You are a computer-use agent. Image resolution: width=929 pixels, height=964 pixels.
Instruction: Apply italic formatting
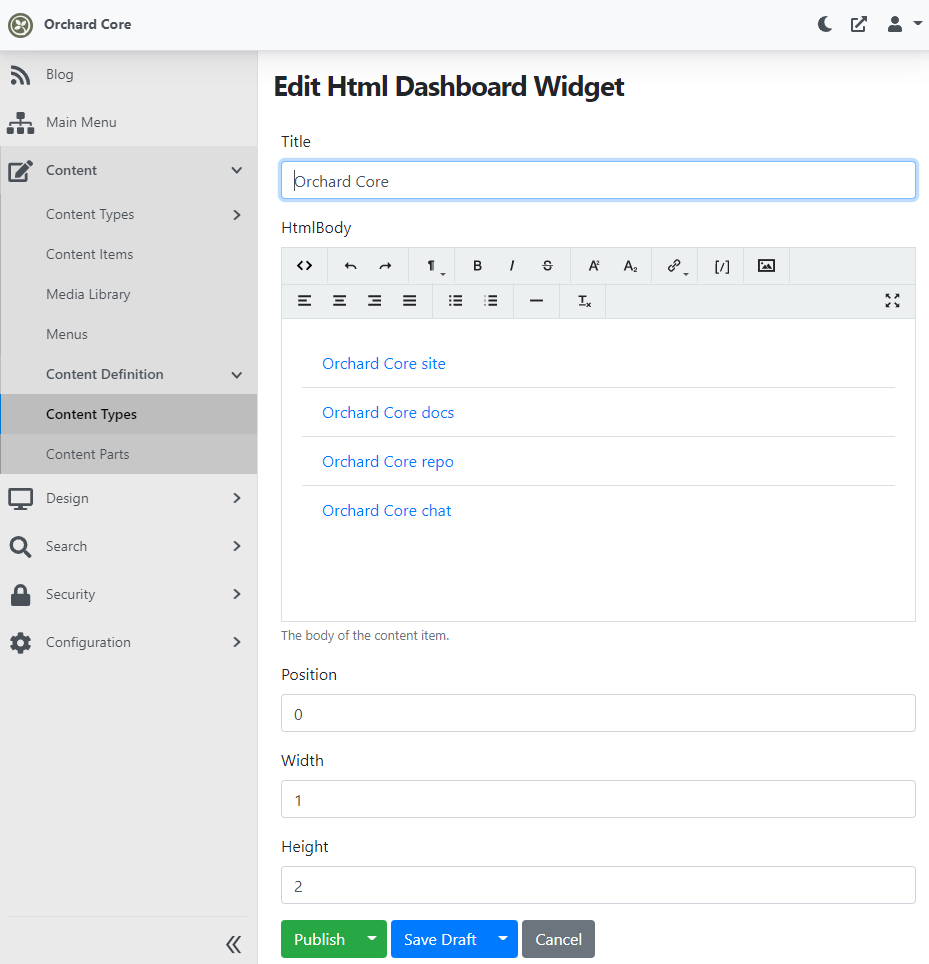click(512, 266)
